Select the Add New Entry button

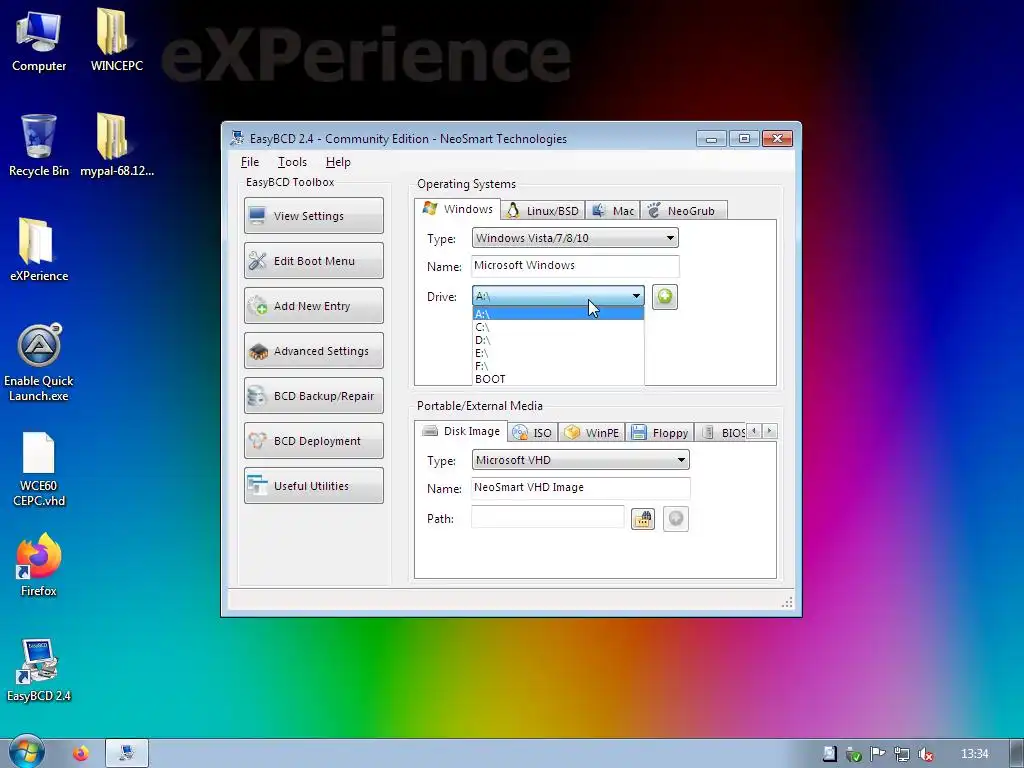coord(313,306)
